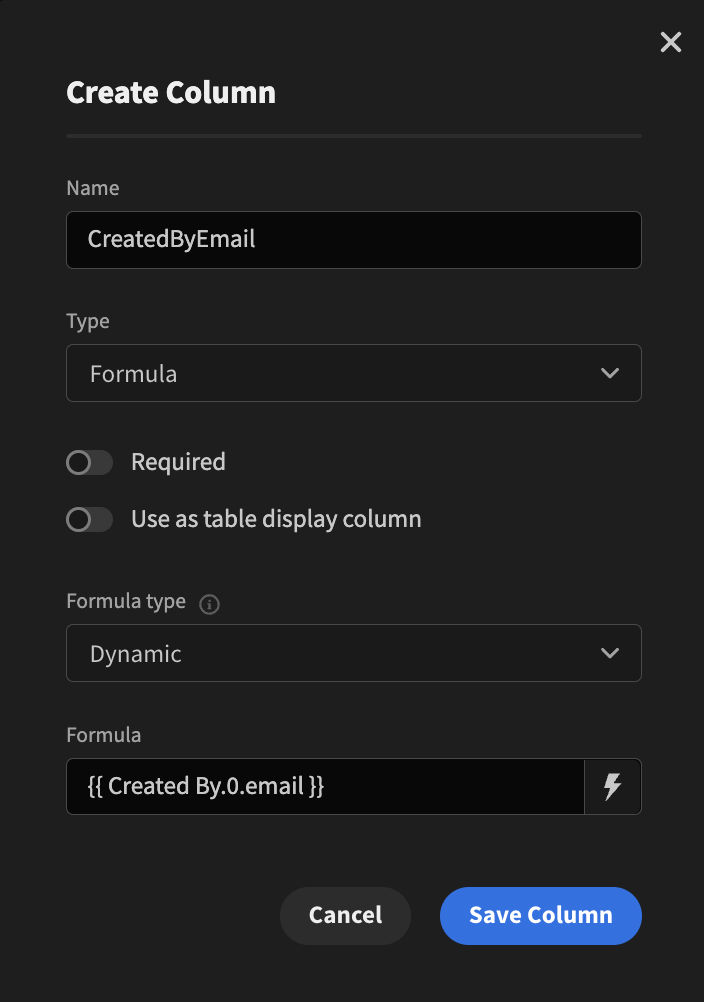
Task: Open the Type dropdown showing Formula
Action: click(x=353, y=373)
